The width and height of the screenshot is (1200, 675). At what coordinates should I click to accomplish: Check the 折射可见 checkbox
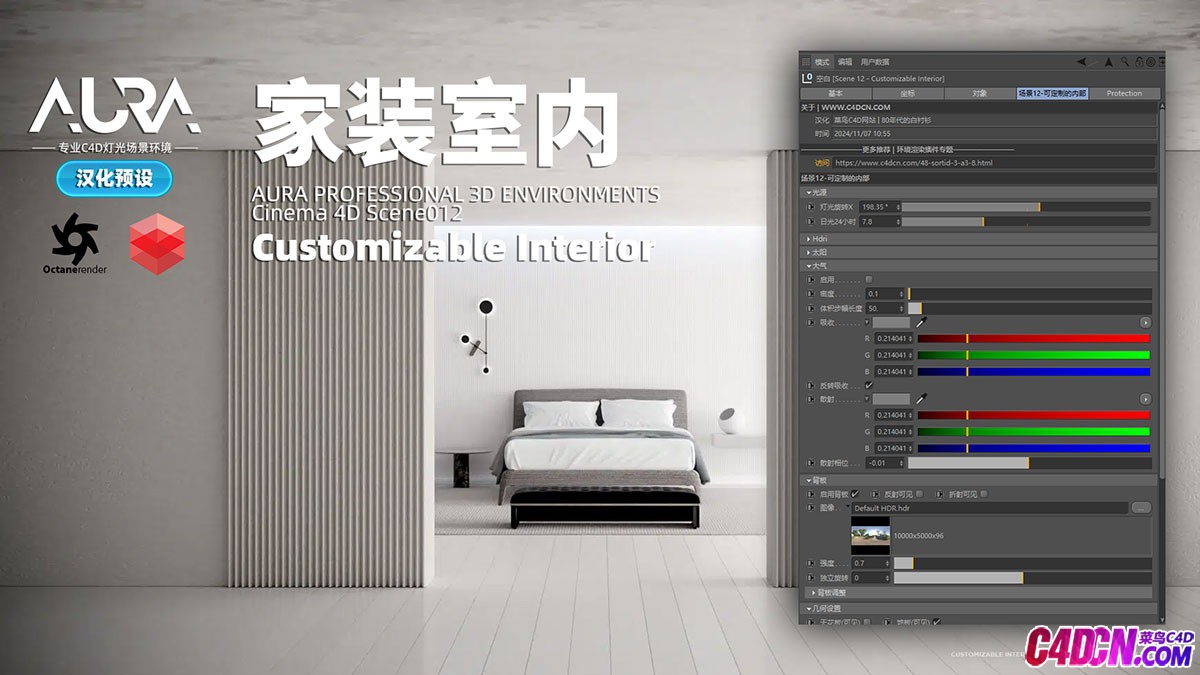984,494
